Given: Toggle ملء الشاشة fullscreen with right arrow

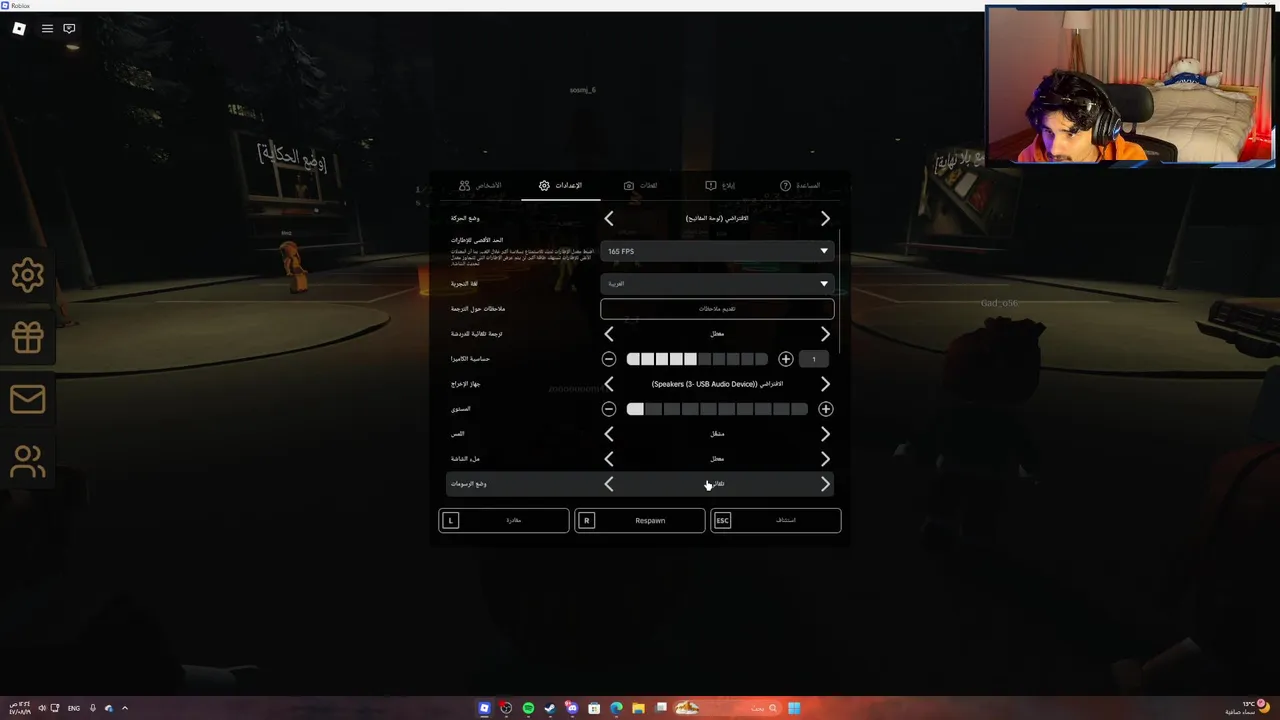Looking at the screenshot, I should coord(825,459).
